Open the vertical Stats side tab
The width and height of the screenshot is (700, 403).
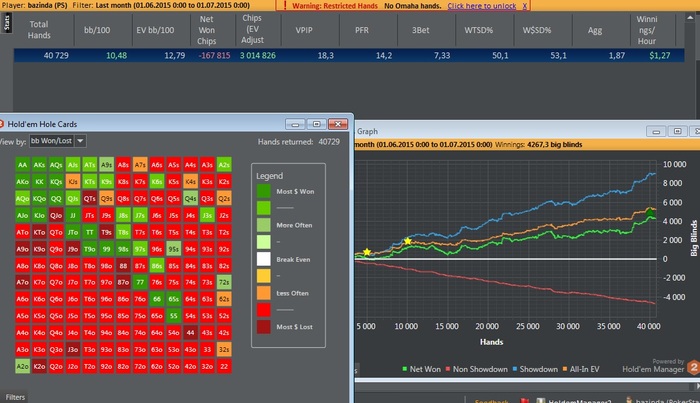point(7,22)
